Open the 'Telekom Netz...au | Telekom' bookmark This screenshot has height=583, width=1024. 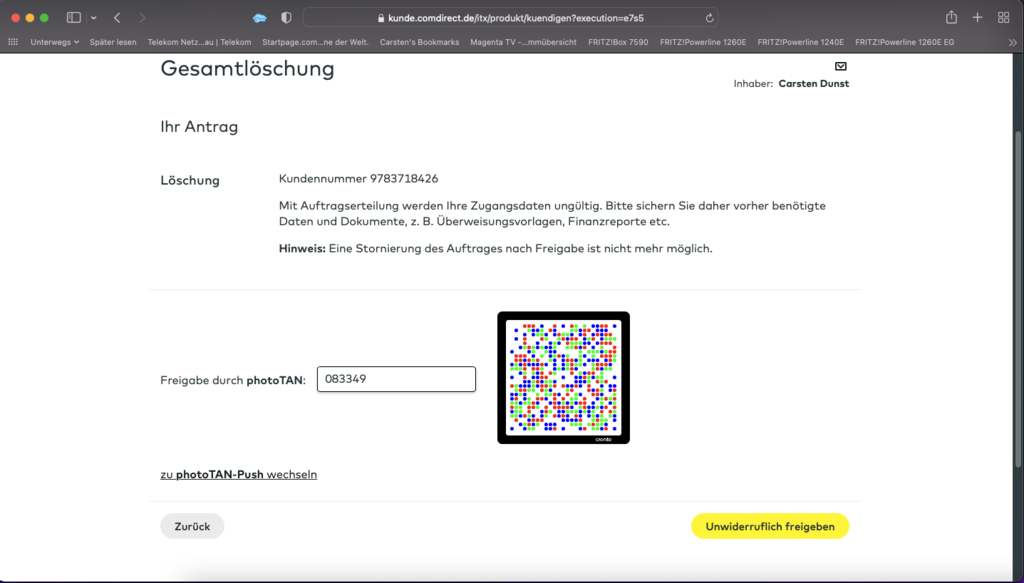click(x=199, y=42)
